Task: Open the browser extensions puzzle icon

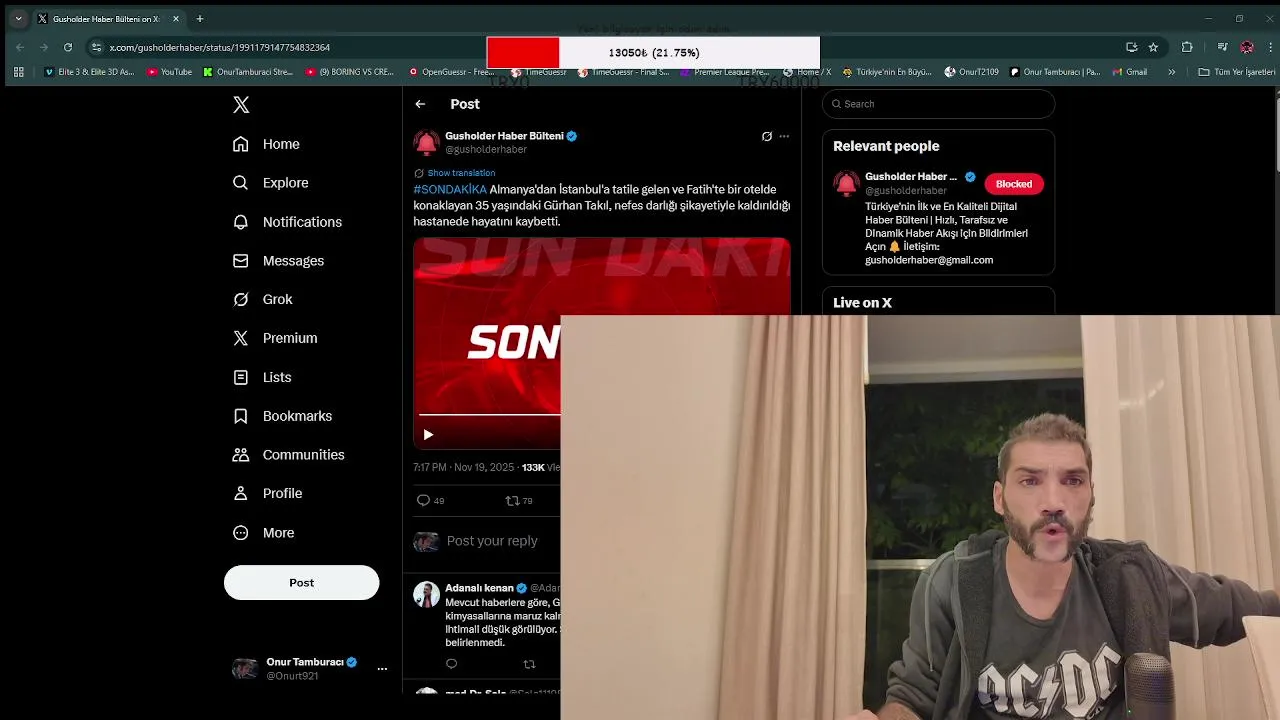Action: (1187, 47)
